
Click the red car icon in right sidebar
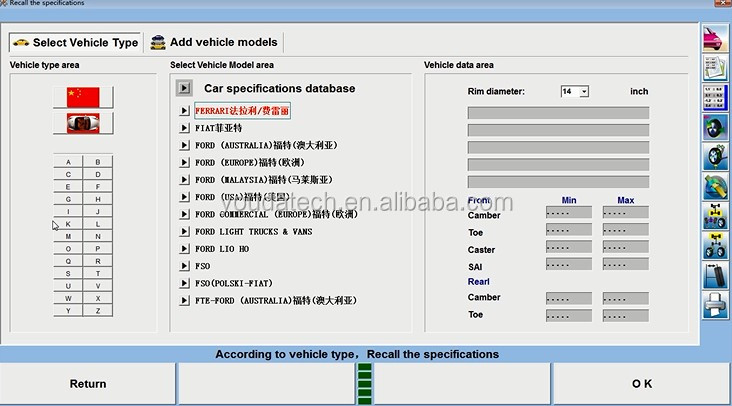pyautogui.click(x=714, y=40)
